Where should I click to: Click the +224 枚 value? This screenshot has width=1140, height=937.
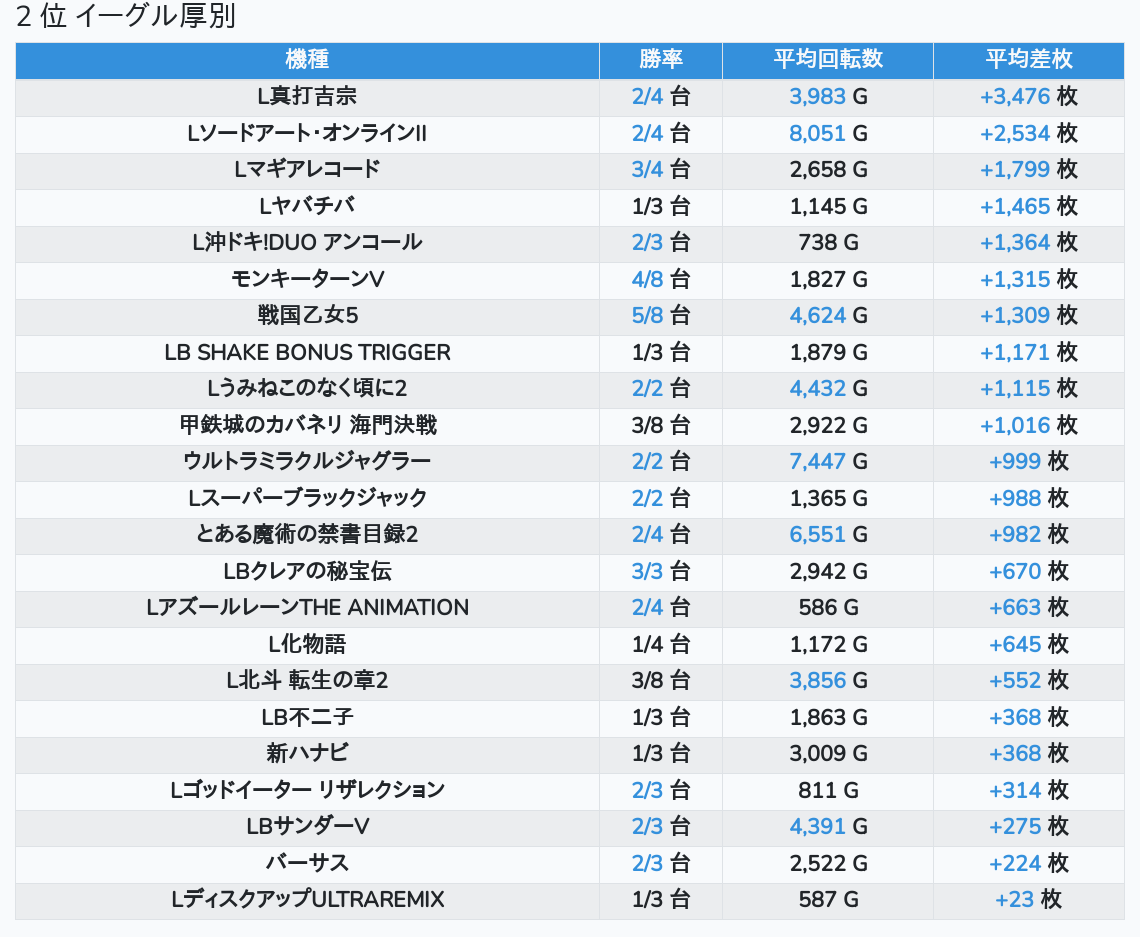point(1028,864)
